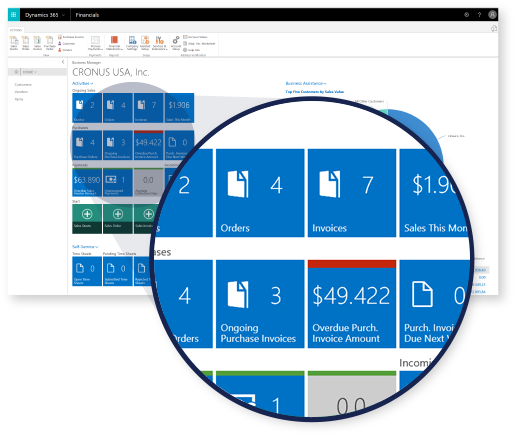
Task: Open Services & Extensions ribbon dropdown
Action: point(159,43)
